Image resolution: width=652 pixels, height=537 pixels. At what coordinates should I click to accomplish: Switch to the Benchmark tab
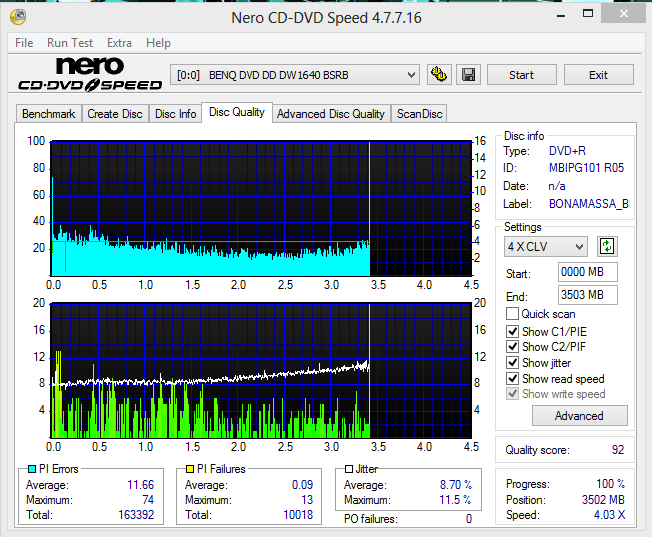[x=49, y=114]
